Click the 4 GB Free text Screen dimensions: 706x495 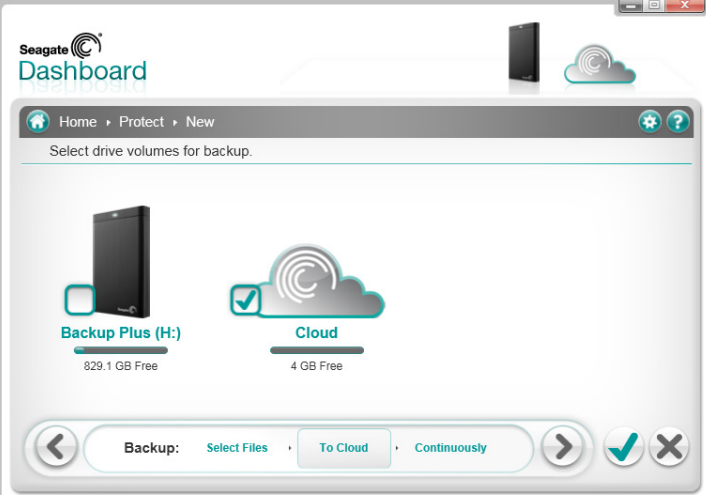pos(317,366)
